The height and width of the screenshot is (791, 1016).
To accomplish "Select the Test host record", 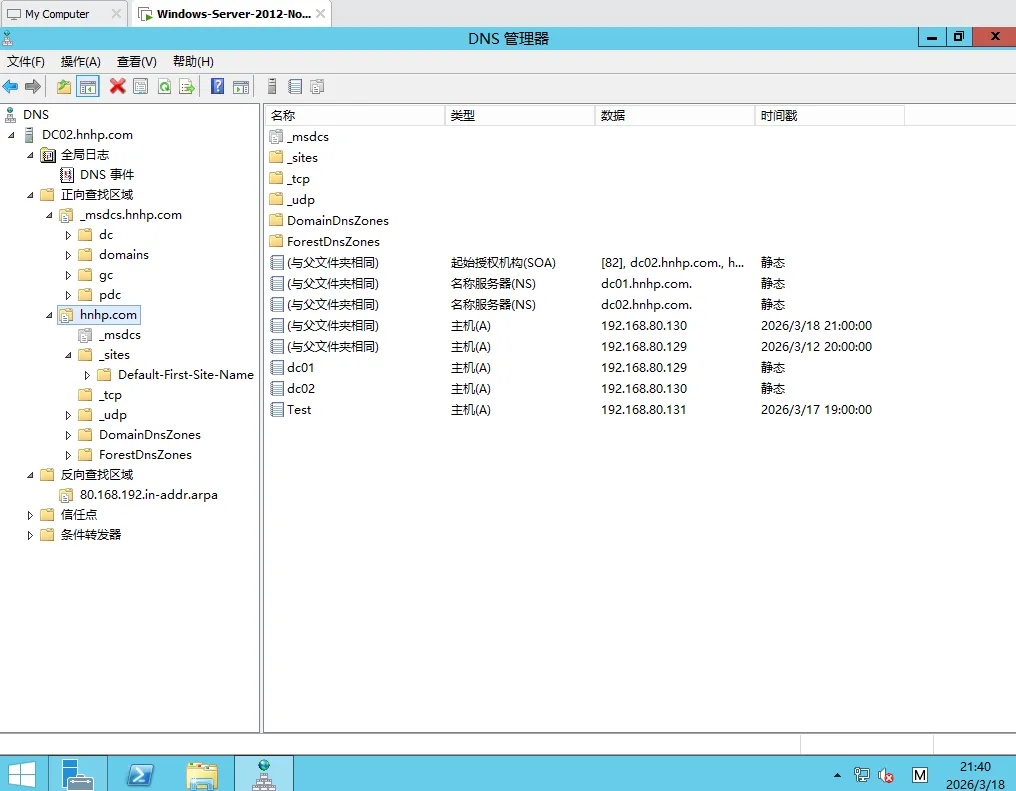I will tap(297, 409).
